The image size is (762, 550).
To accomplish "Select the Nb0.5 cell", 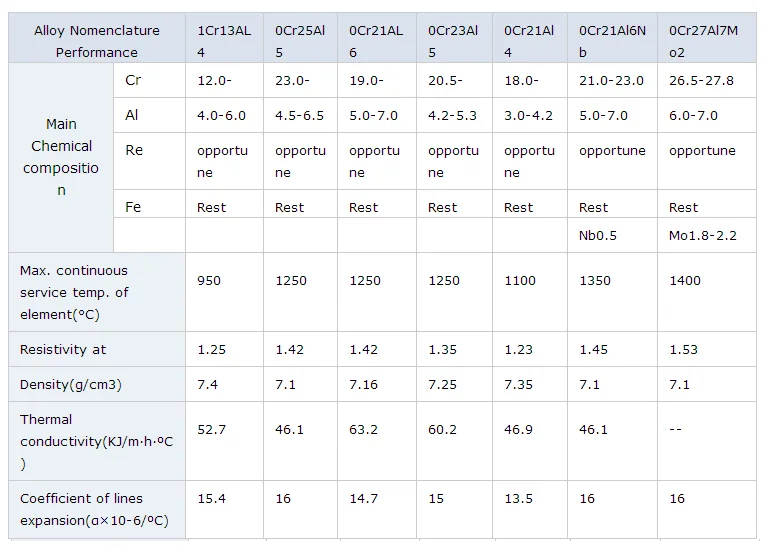I will click(598, 235).
